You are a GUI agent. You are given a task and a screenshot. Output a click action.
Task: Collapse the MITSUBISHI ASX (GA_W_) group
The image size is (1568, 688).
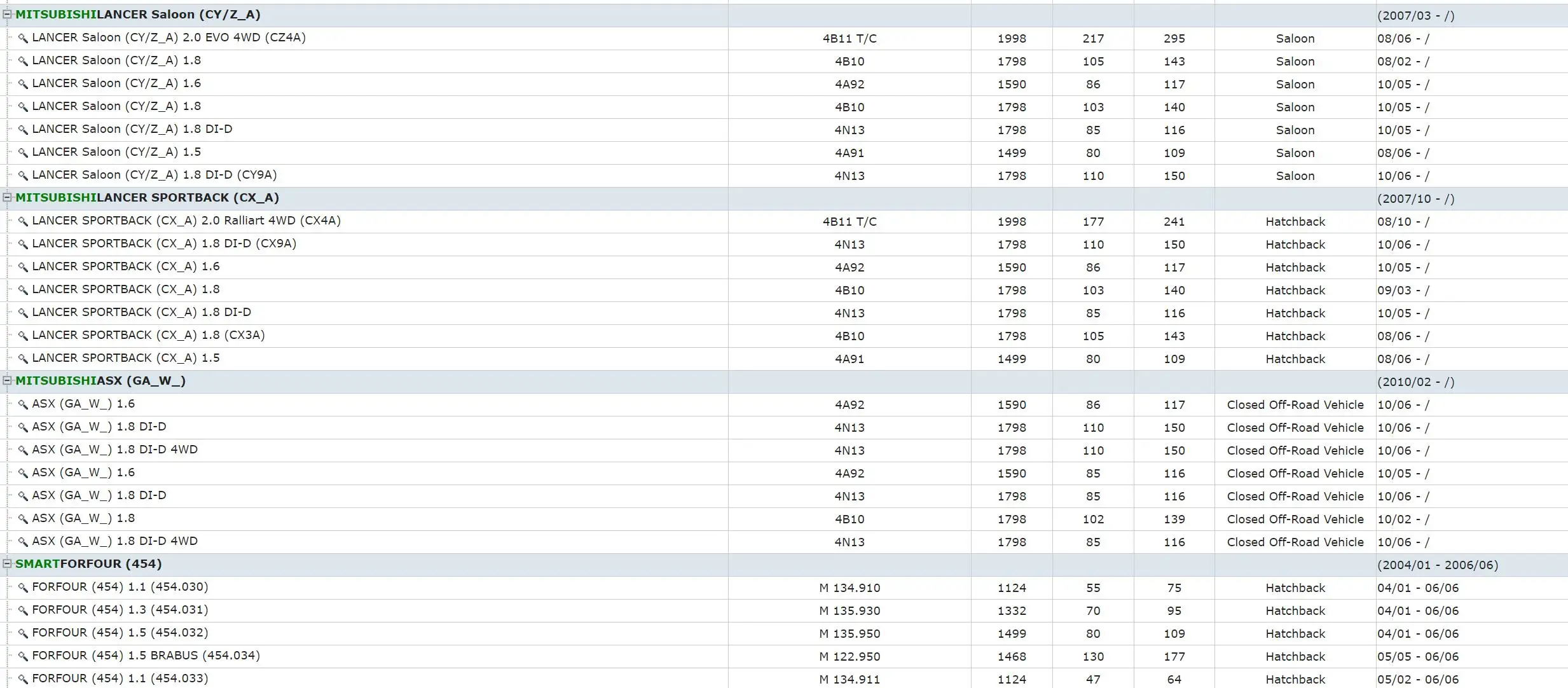[x=7, y=380]
